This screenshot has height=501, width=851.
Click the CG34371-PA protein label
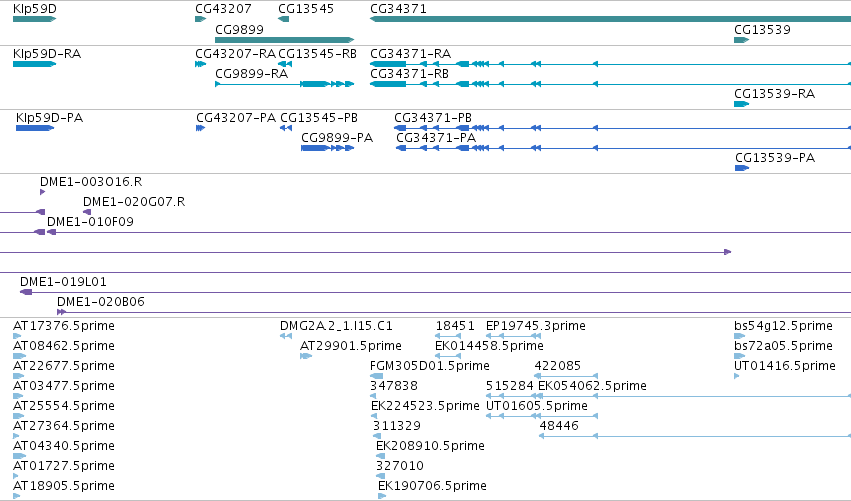click(x=436, y=138)
